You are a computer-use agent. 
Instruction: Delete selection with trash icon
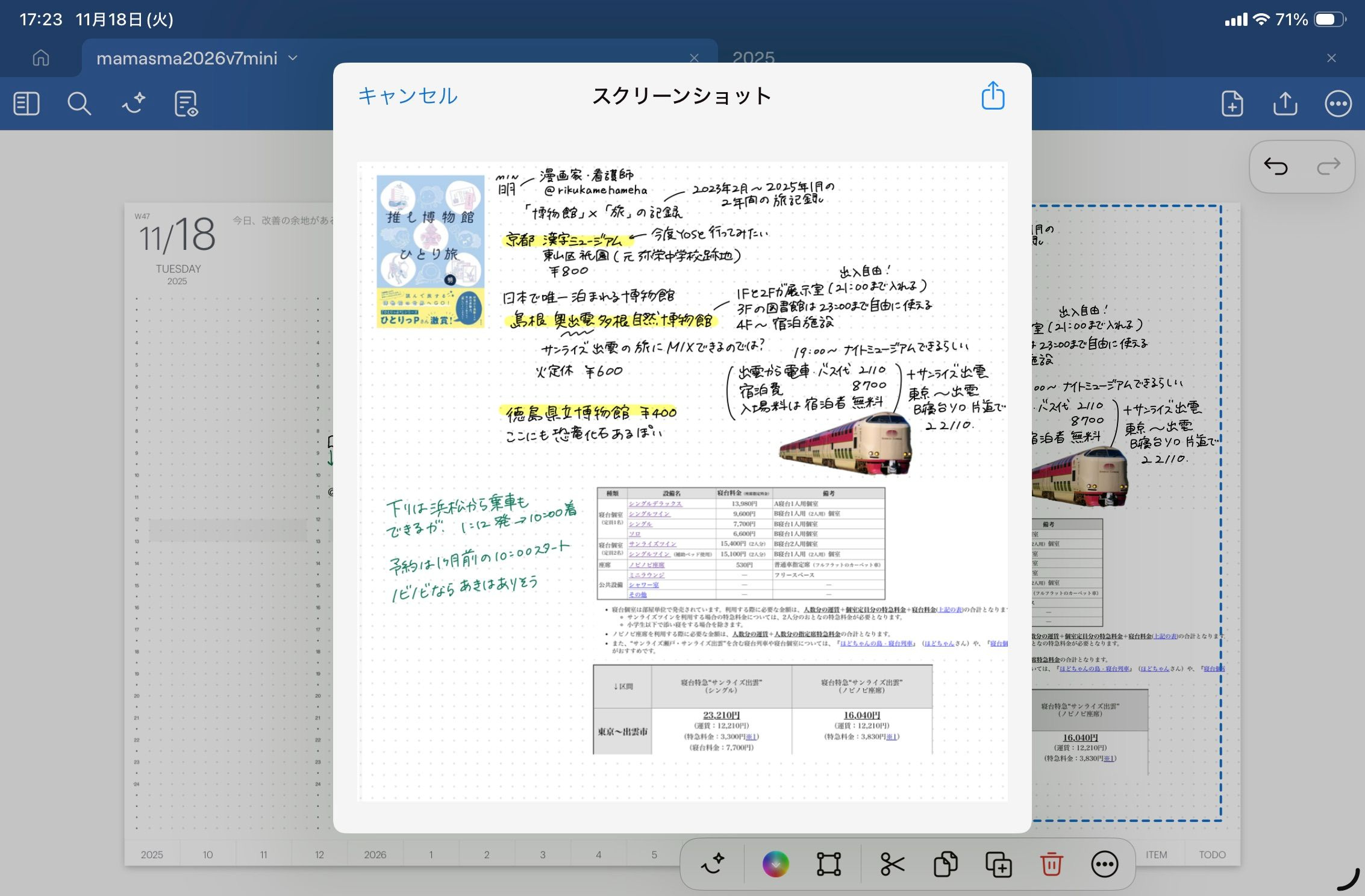pos(1051,864)
